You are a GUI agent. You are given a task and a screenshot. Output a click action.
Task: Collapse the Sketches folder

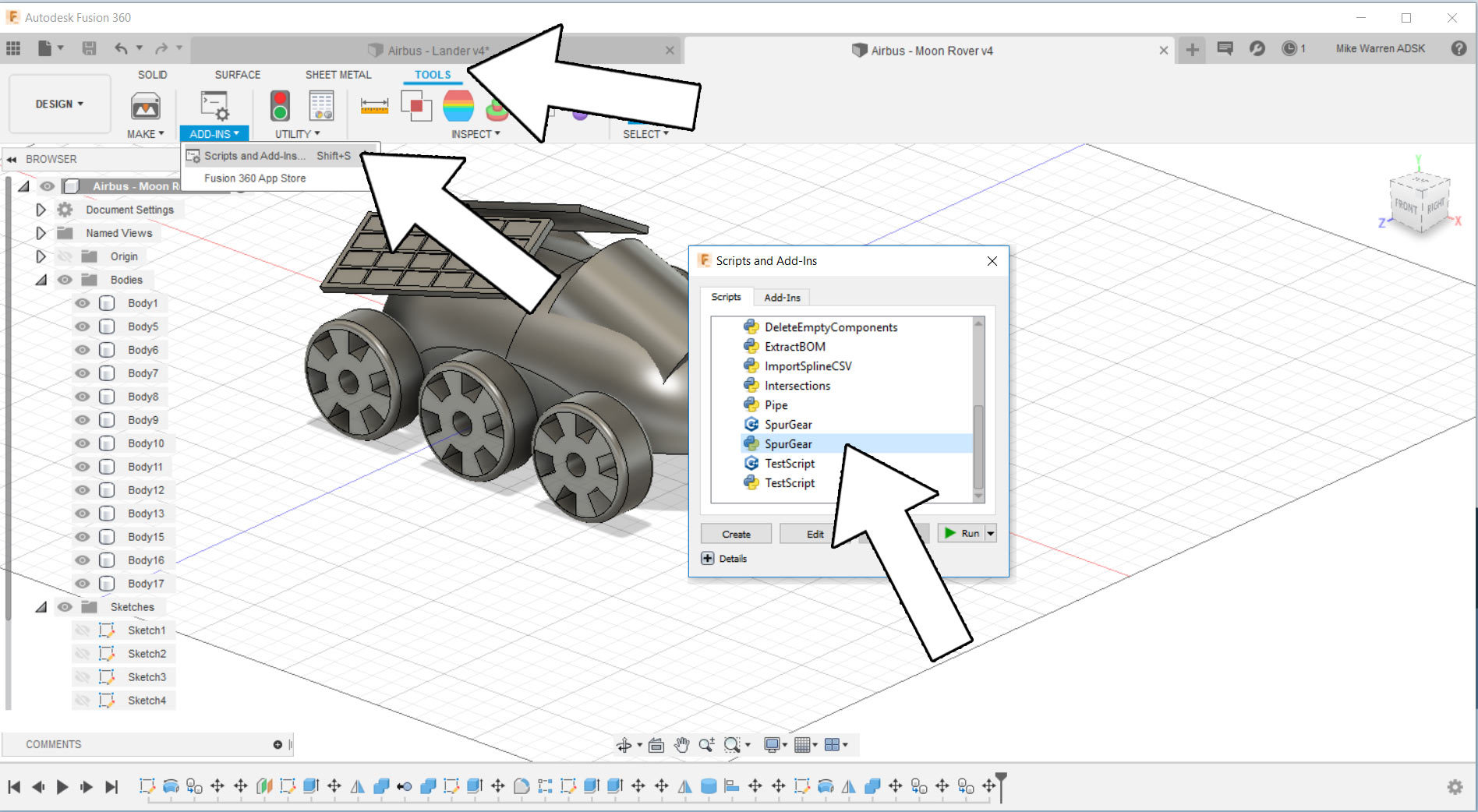(x=41, y=607)
